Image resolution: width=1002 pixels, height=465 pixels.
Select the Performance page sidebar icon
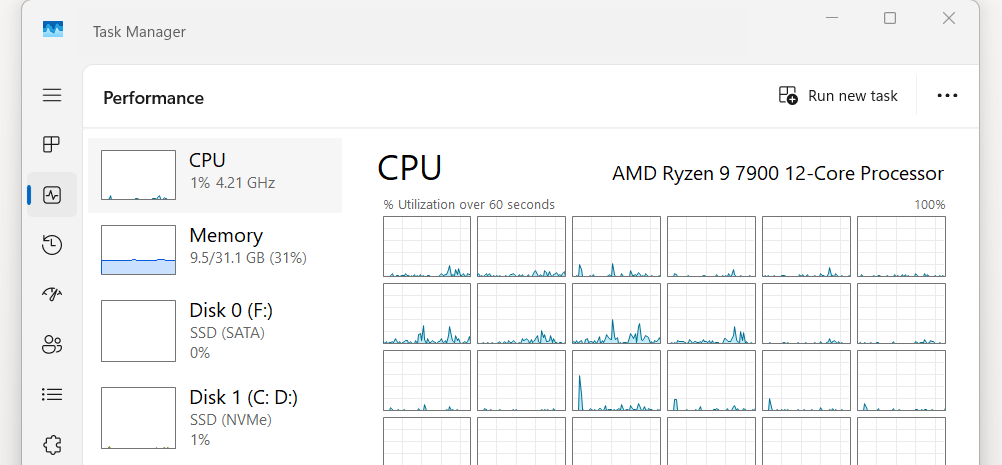pos(52,195)
